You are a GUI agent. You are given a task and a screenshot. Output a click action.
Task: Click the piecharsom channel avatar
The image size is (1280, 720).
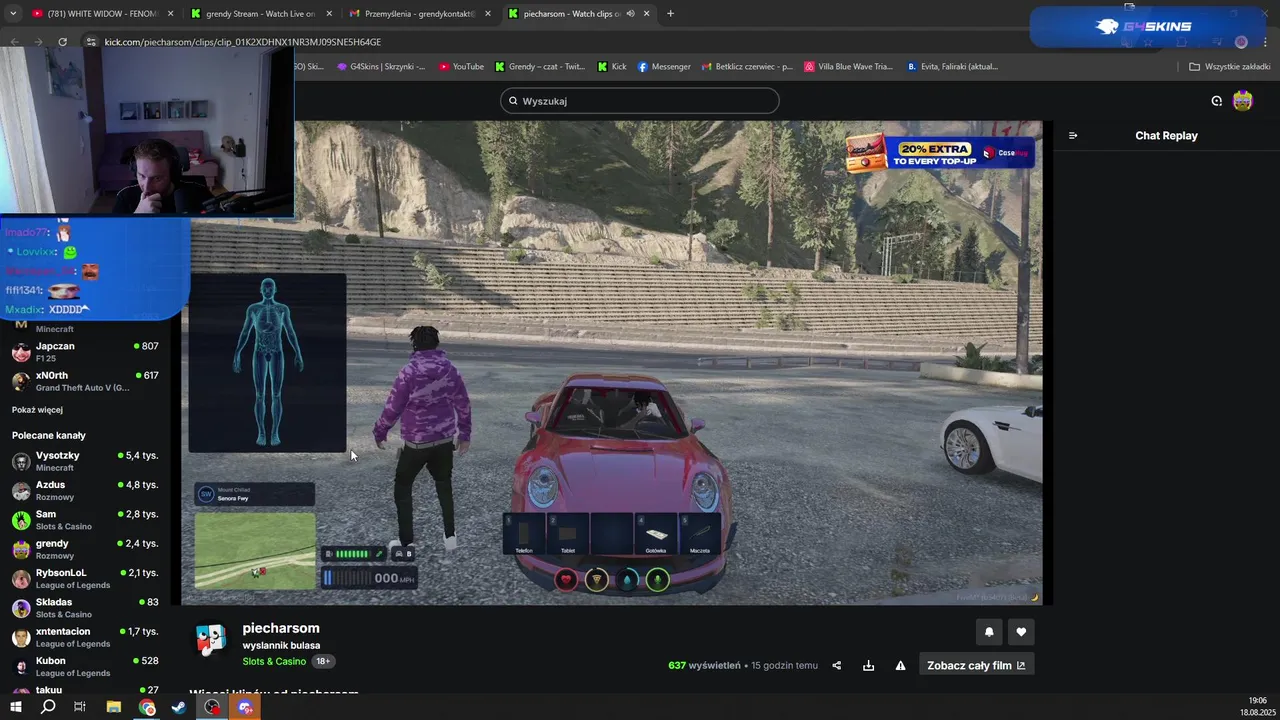[x=211, y=640]
